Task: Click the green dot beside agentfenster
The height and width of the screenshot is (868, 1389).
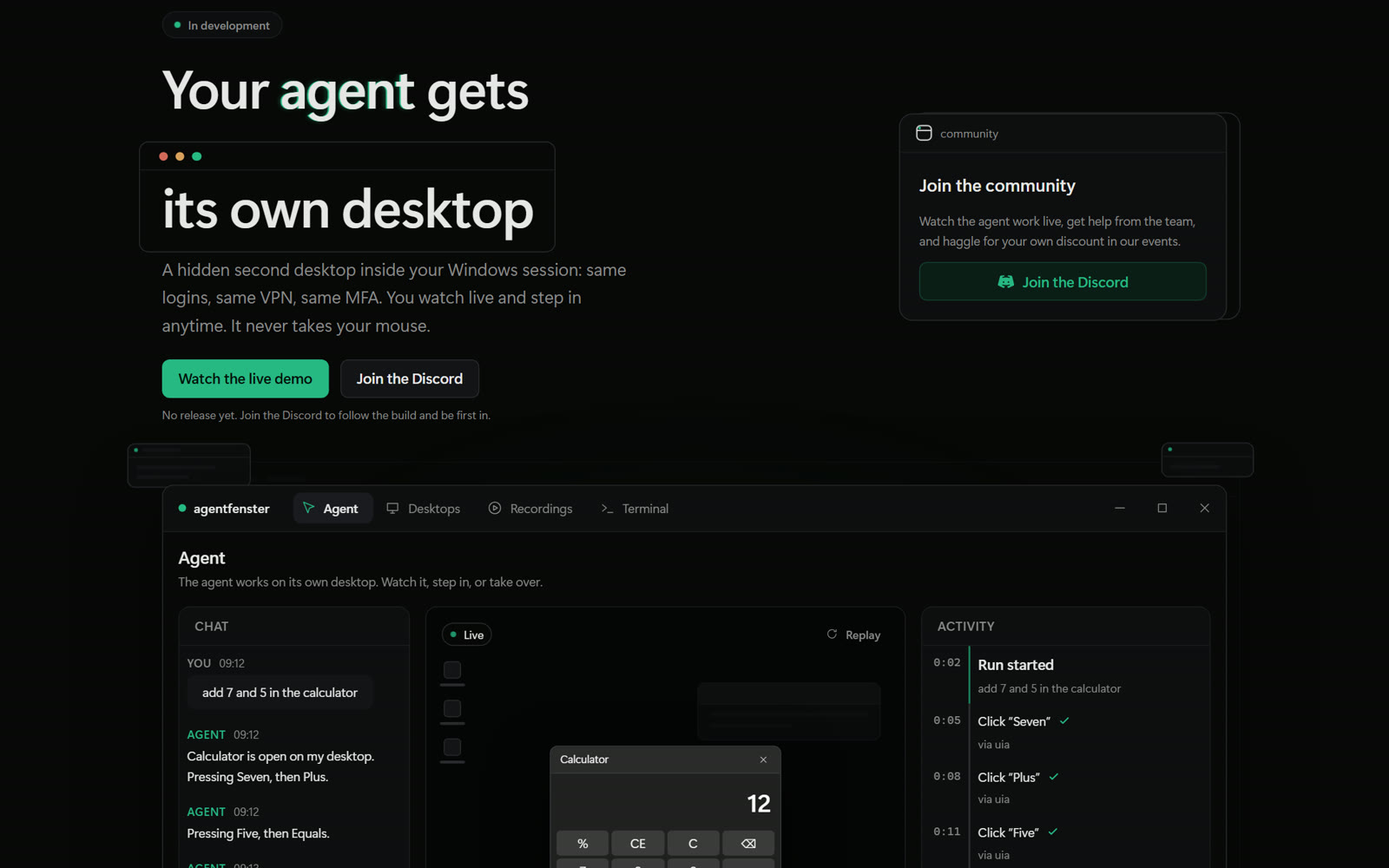Action: [182, 509]
